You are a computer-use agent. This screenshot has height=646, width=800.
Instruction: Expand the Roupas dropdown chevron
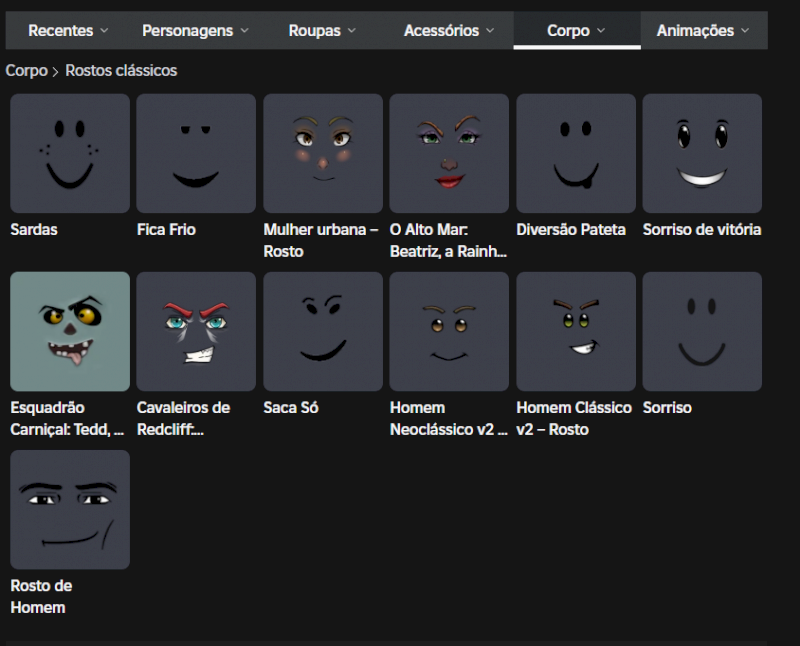point(352,31)
